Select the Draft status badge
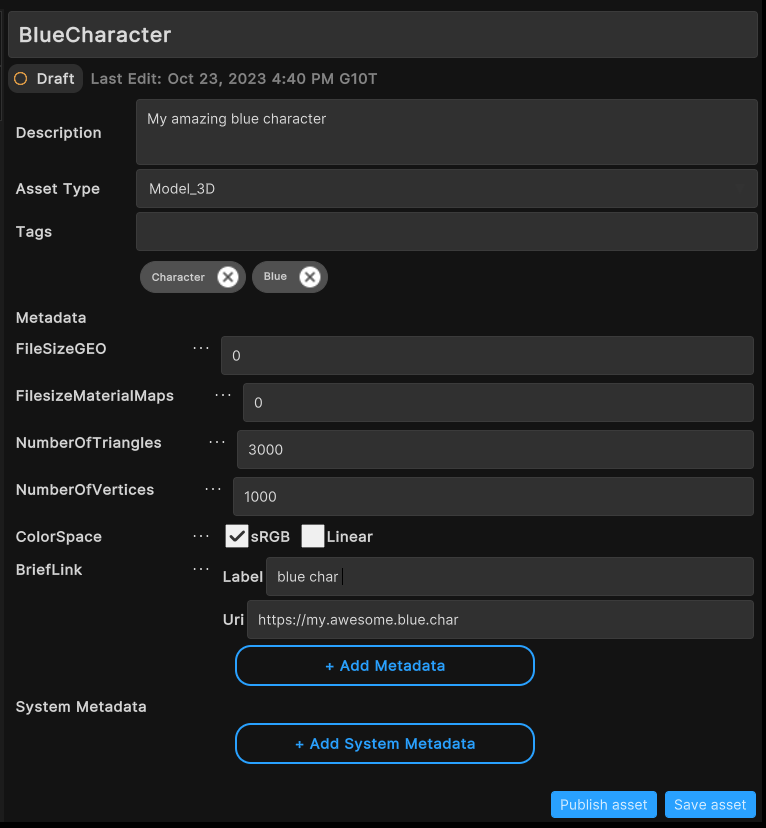Screen dimensions: 766x828 click(45, 78)
